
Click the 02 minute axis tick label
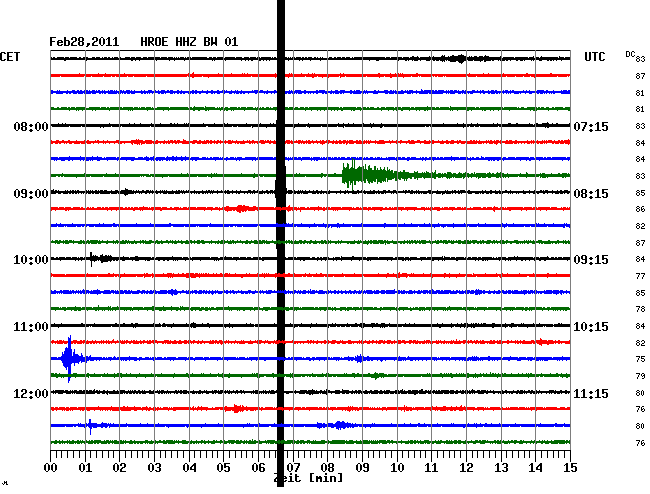pyautogui.click(x=119, y=468)
